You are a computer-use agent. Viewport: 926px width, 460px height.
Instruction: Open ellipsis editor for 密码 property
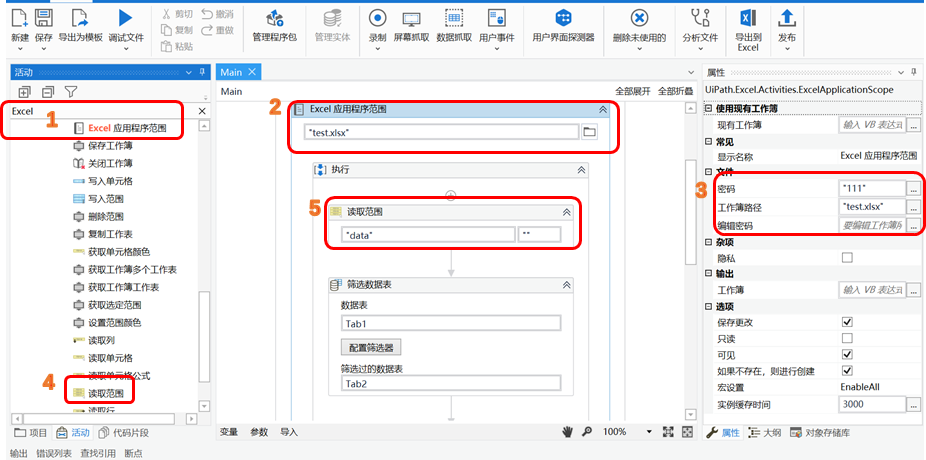click(x=914, y=189)
